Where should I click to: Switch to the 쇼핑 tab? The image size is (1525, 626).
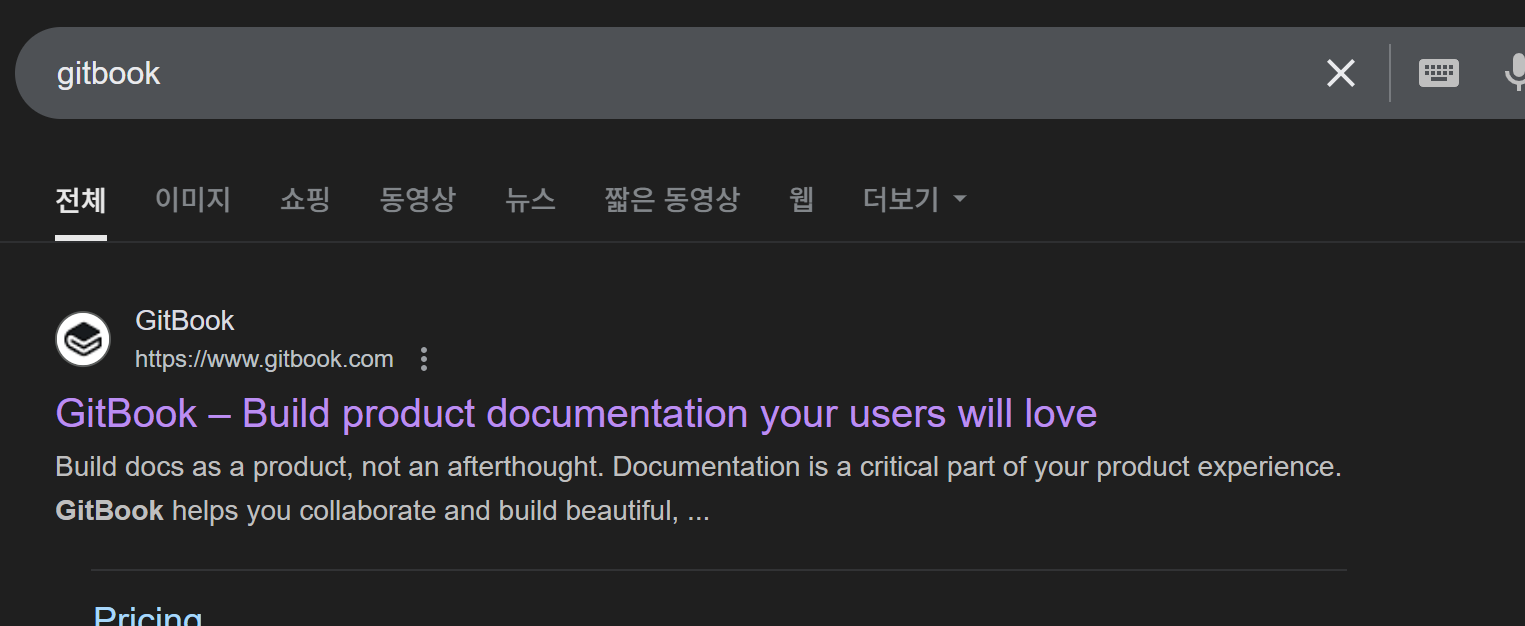pyautogui.click(x=305, y=199)
